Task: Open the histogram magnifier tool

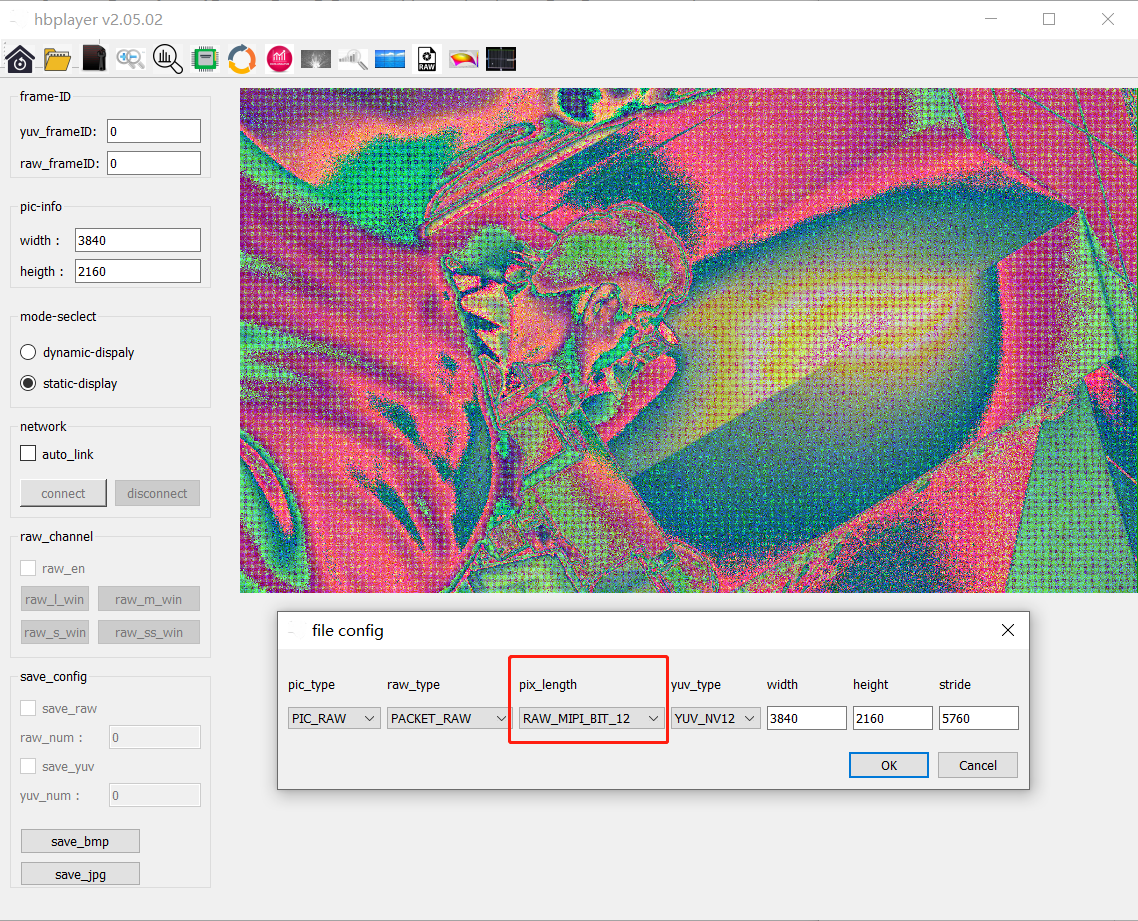Action: (167, 59)
